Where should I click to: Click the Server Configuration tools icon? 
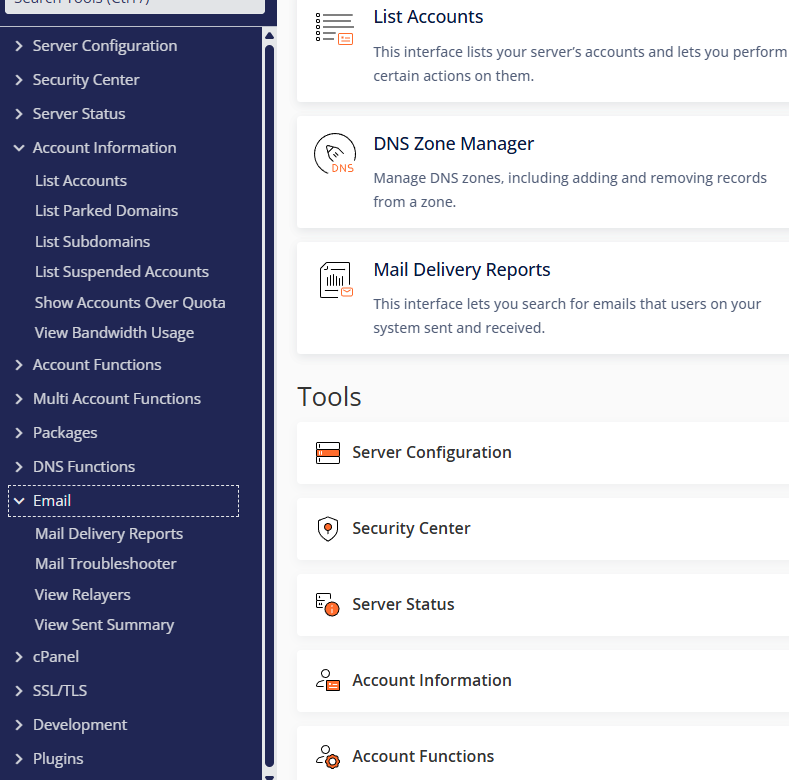pos(328,453)
